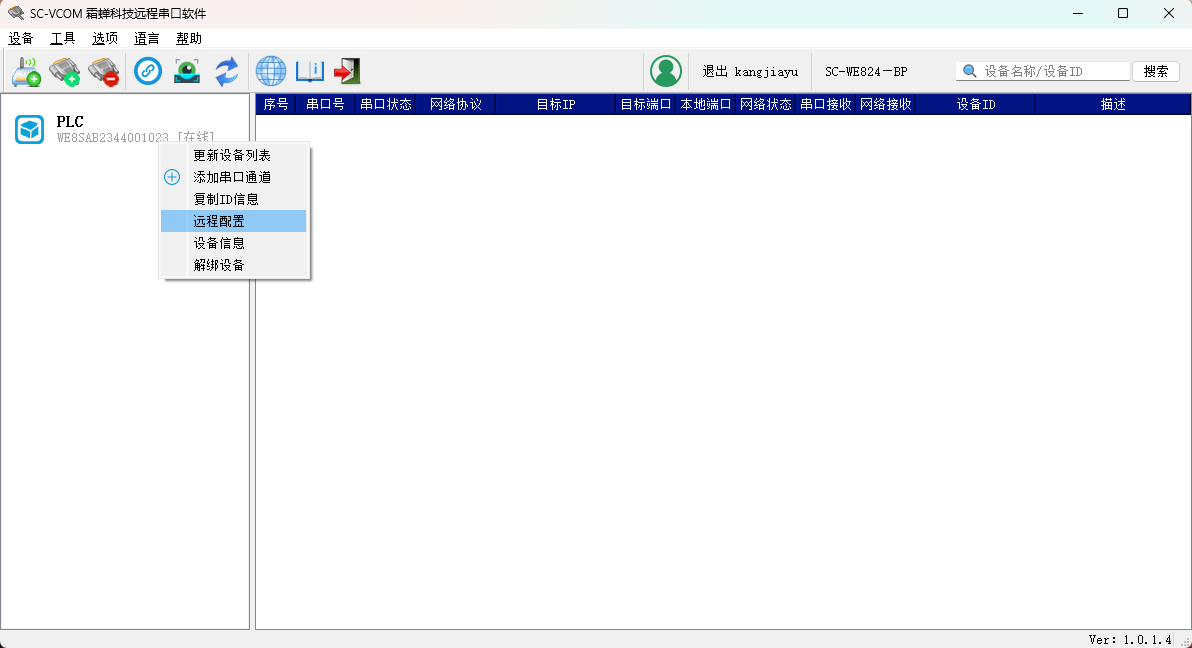Click the blue link chain icon

pyautogui.click(x=147, y=71)
